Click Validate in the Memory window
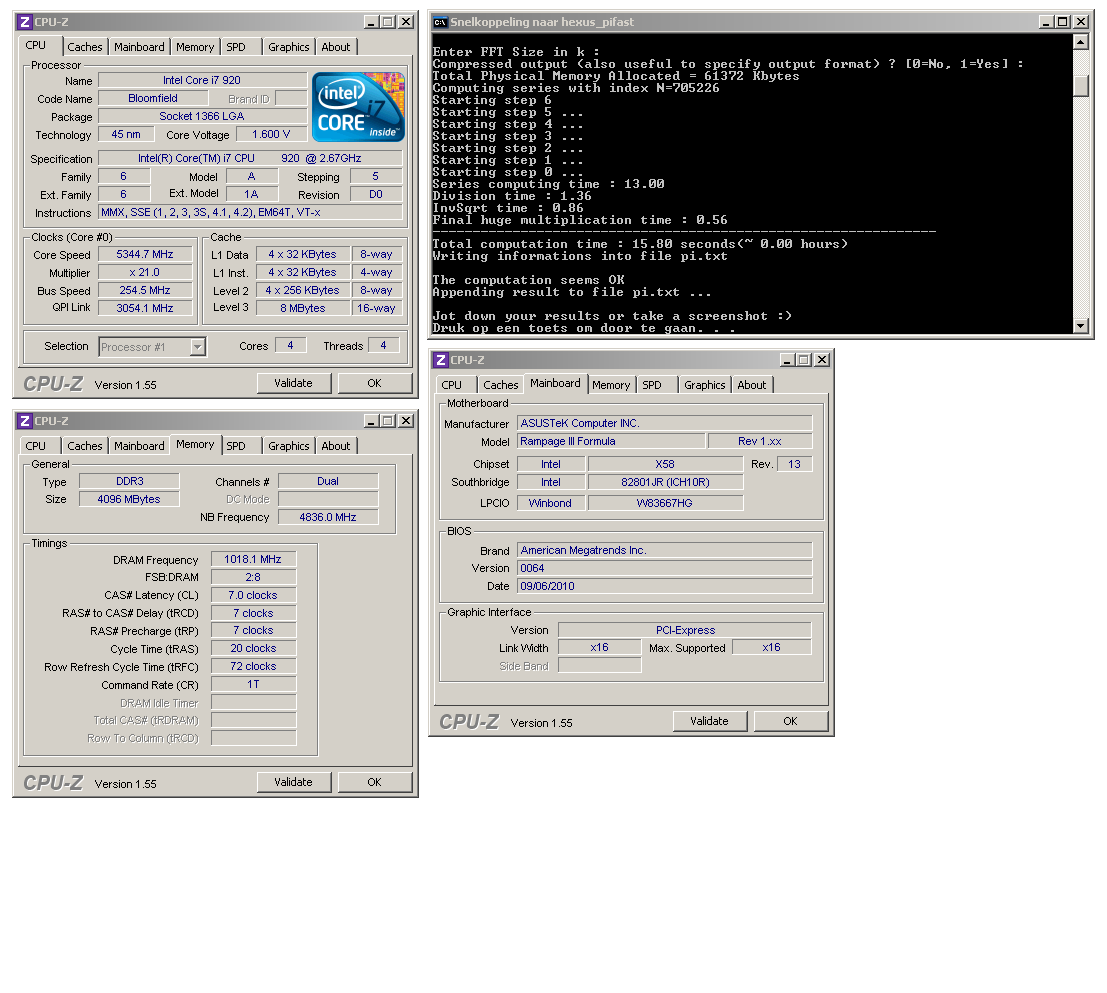 click(293, 782)
